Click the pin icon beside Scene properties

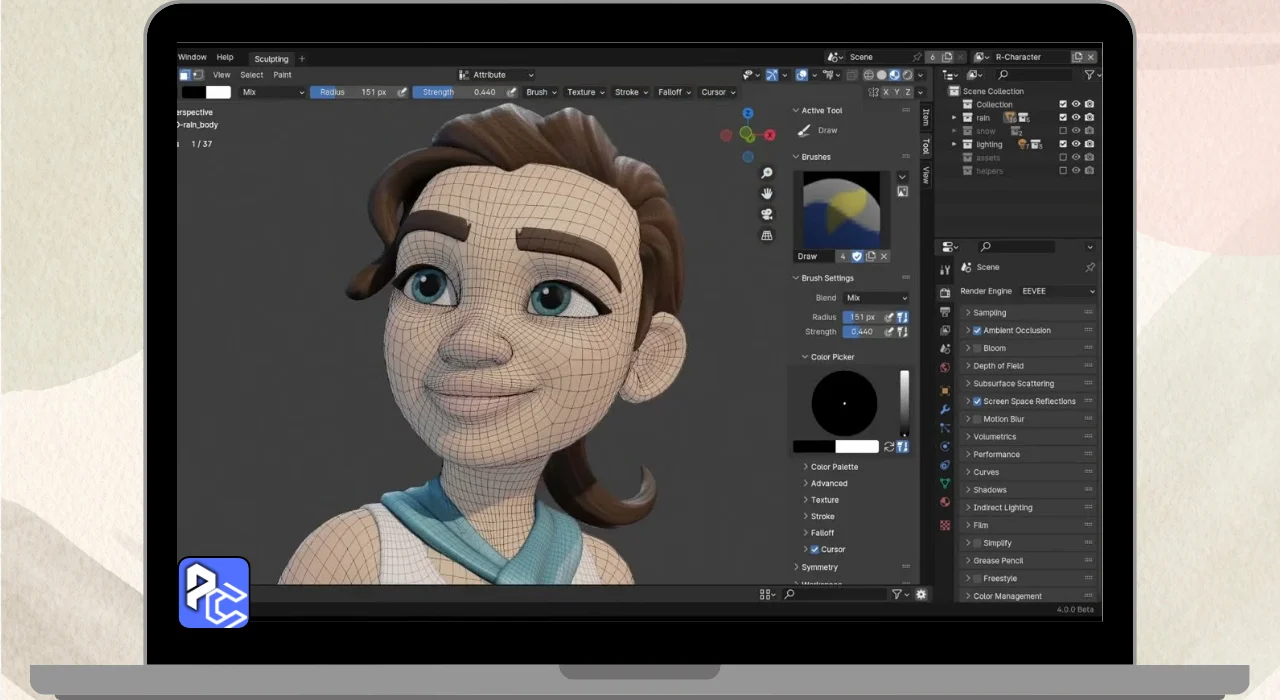[x=1089, y=268]
